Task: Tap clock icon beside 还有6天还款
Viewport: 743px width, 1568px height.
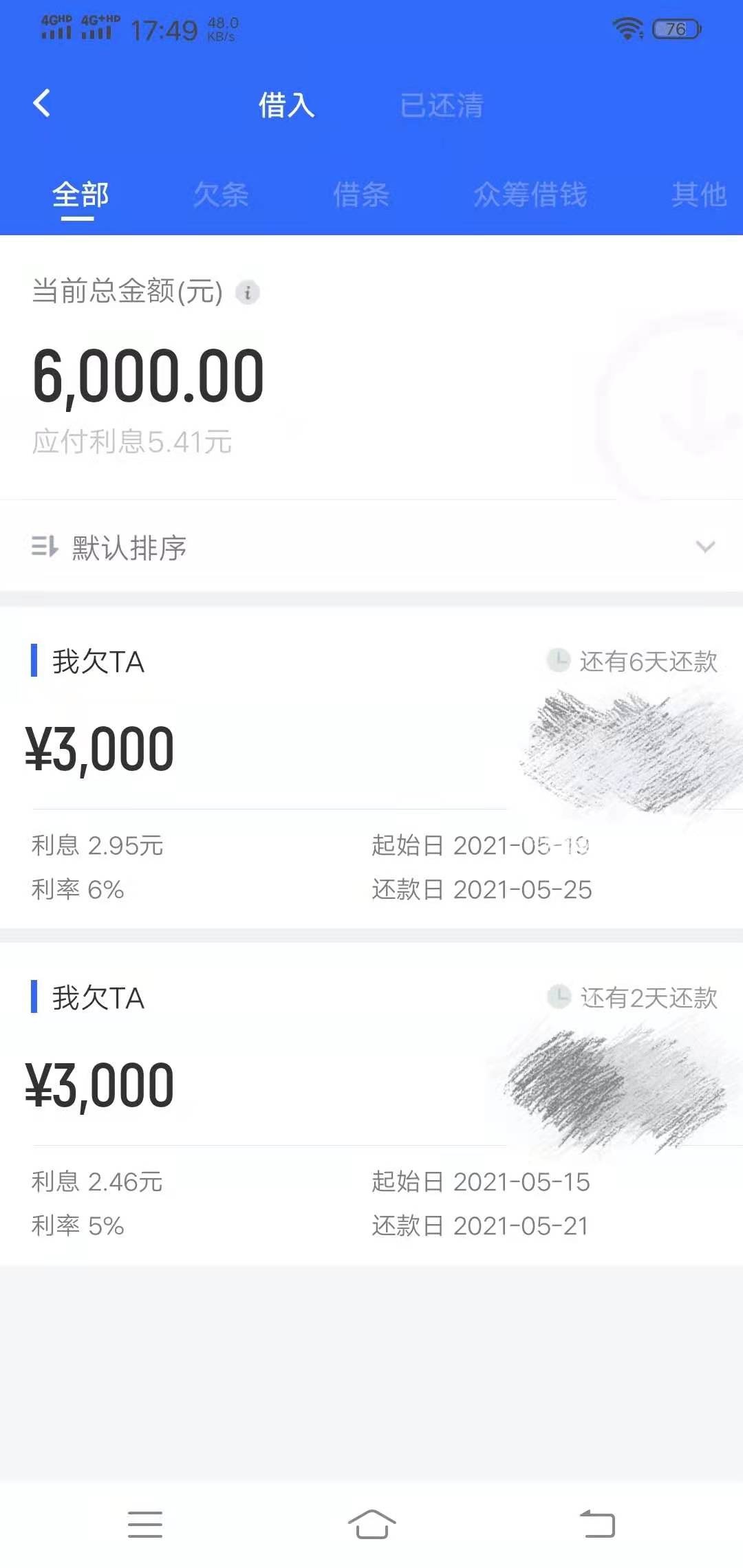Action: [559, 660]
